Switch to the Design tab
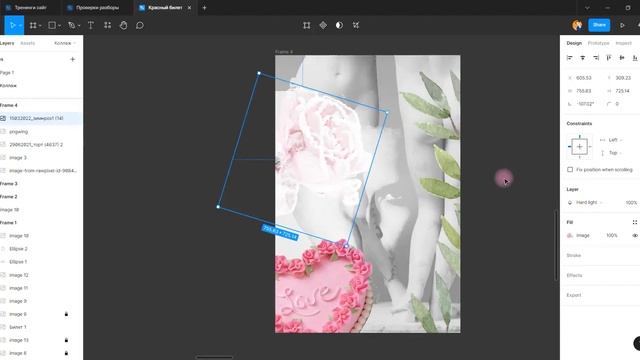640x360 pixels. pyautogui.click(x=574, y=43)
